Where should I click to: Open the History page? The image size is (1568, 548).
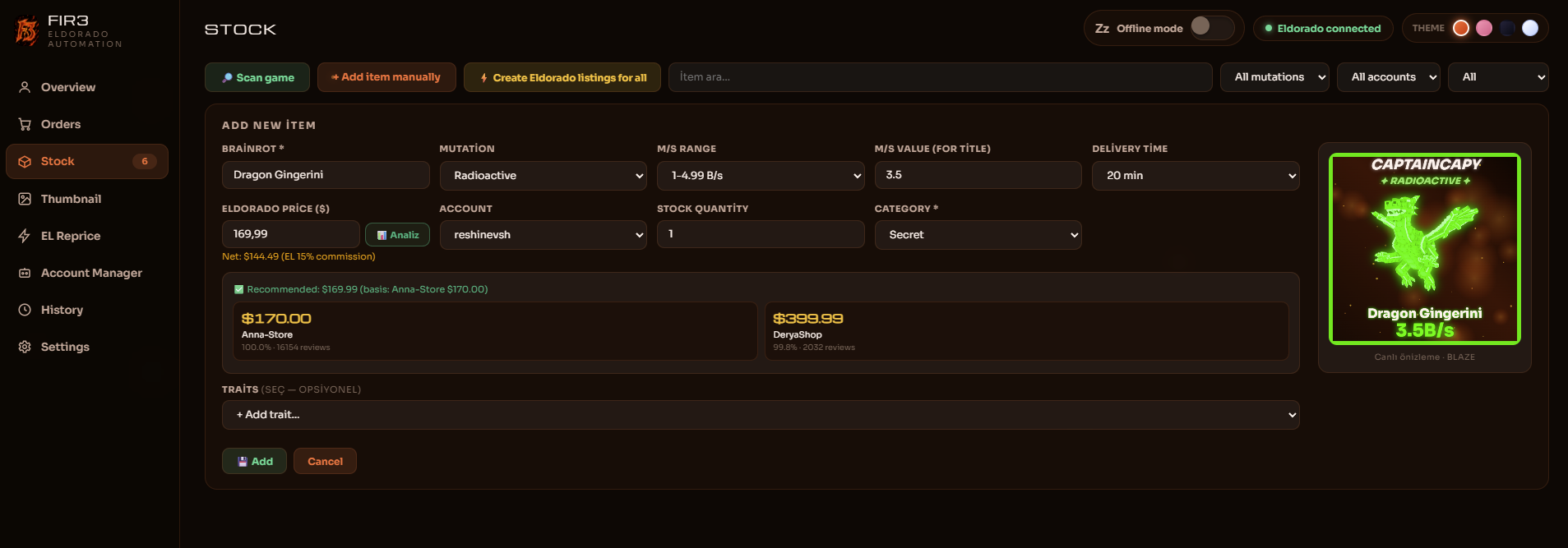(x=87, y=310)
